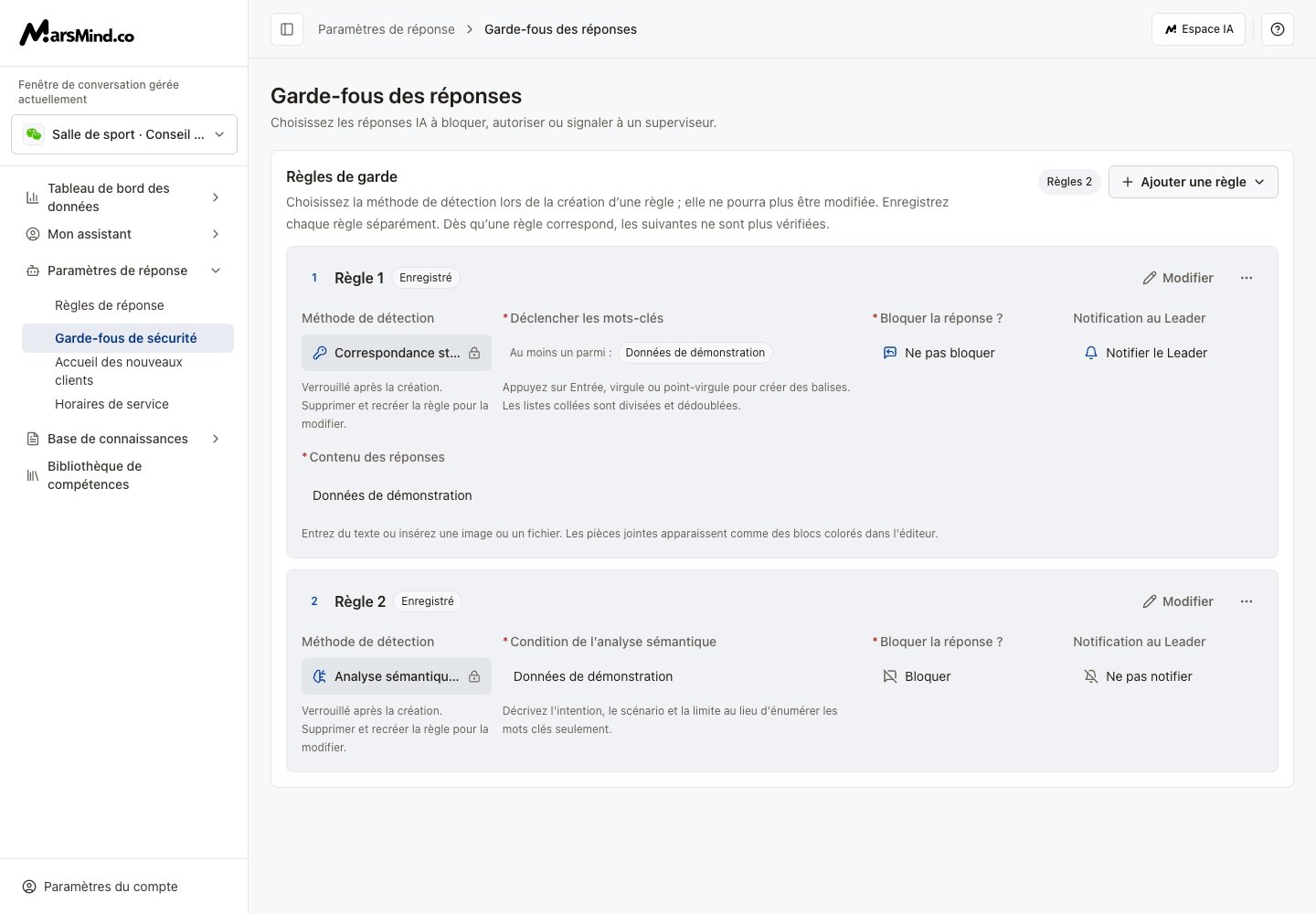This screenshot has height=914, width=1316.
Task: Click the Enregistré badge on Règle 2
Action: (428, 601)
